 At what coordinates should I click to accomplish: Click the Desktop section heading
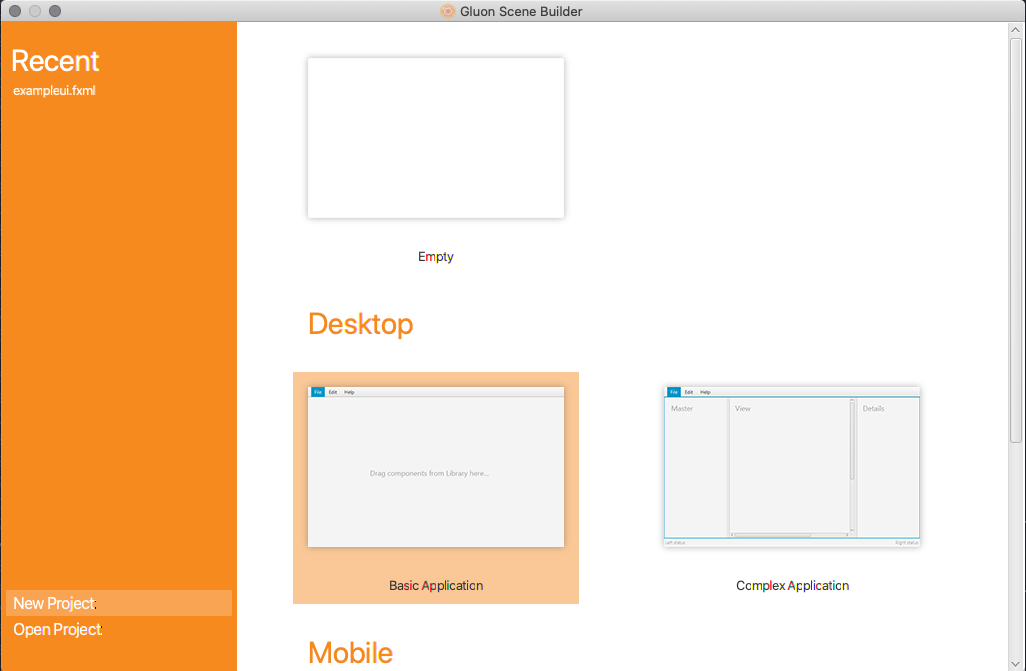pos(361,324)
